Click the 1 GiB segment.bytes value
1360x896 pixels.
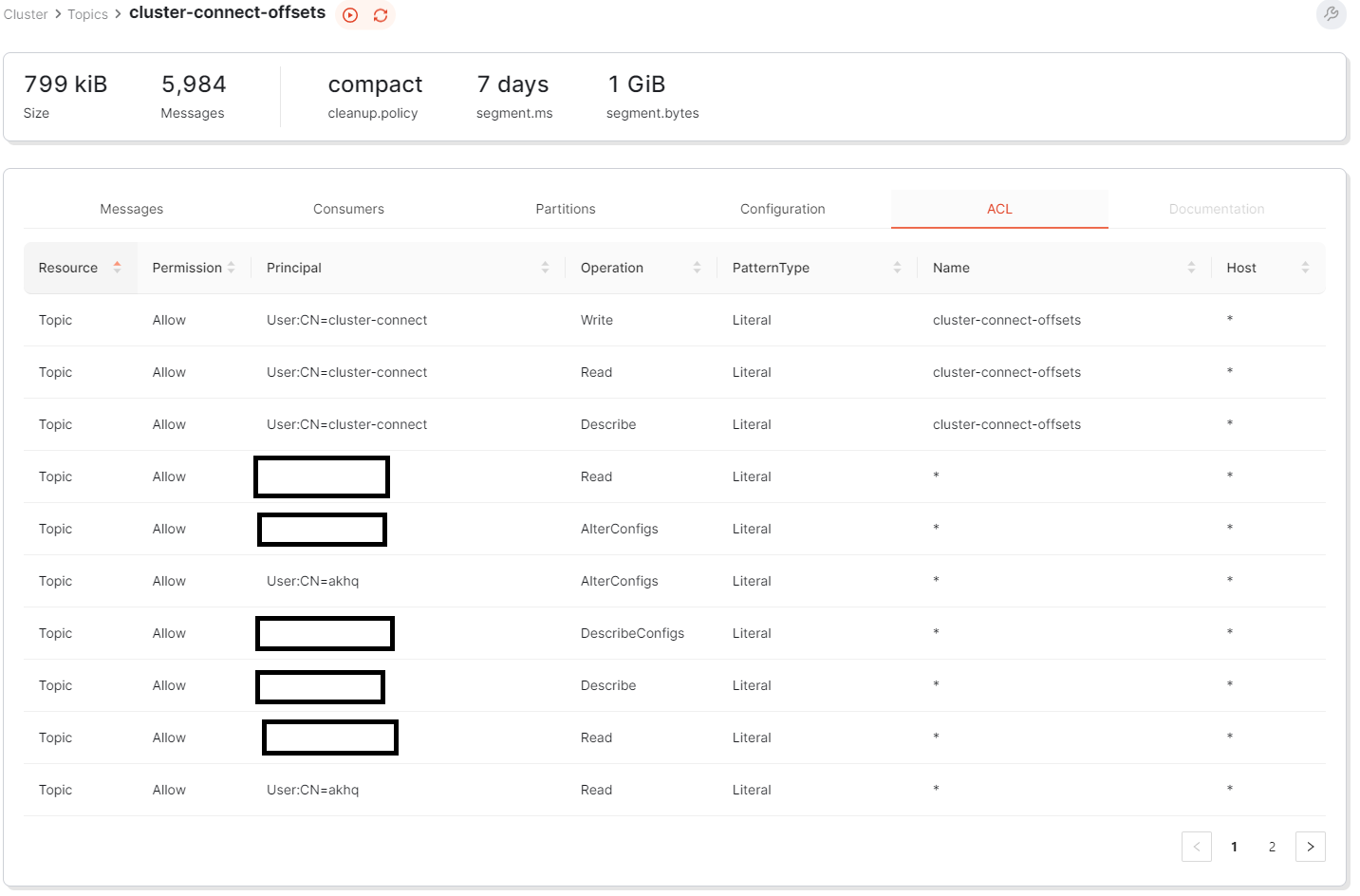pyautogui.click(x=637, y=84)
